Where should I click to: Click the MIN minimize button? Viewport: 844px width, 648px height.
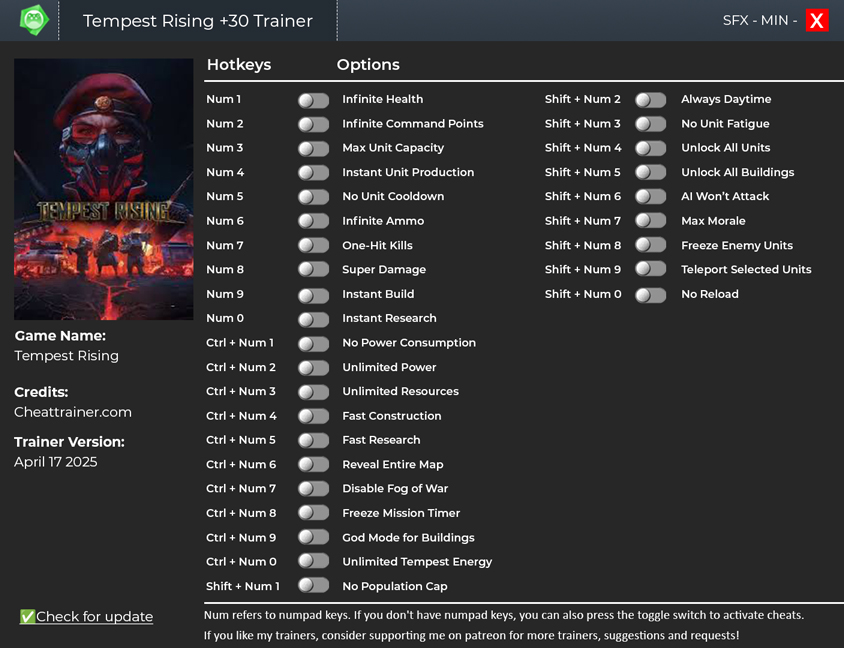[774, 20]
